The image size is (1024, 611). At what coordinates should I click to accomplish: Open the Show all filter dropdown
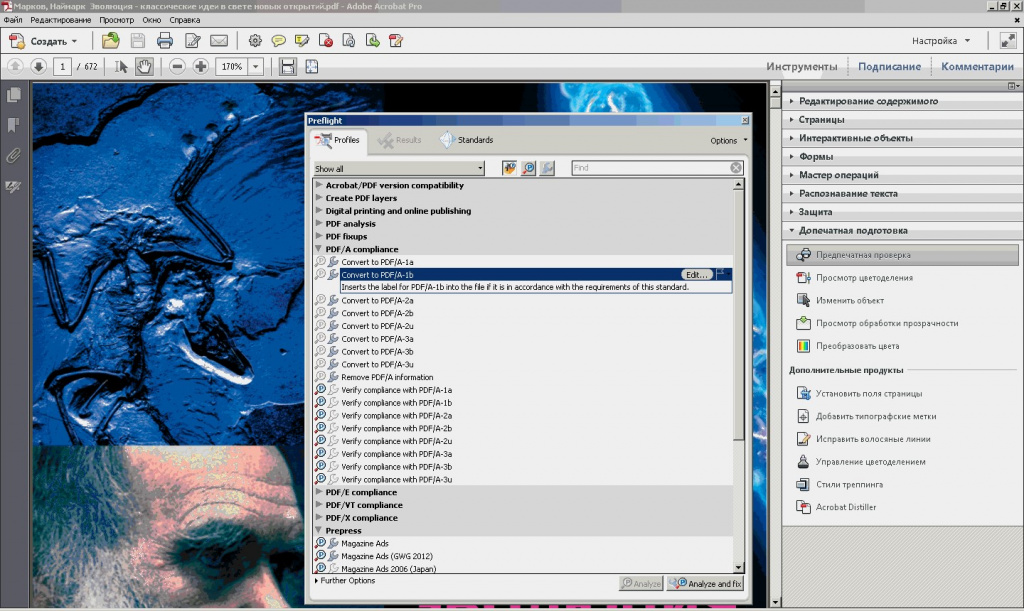(x=399, y=168)
